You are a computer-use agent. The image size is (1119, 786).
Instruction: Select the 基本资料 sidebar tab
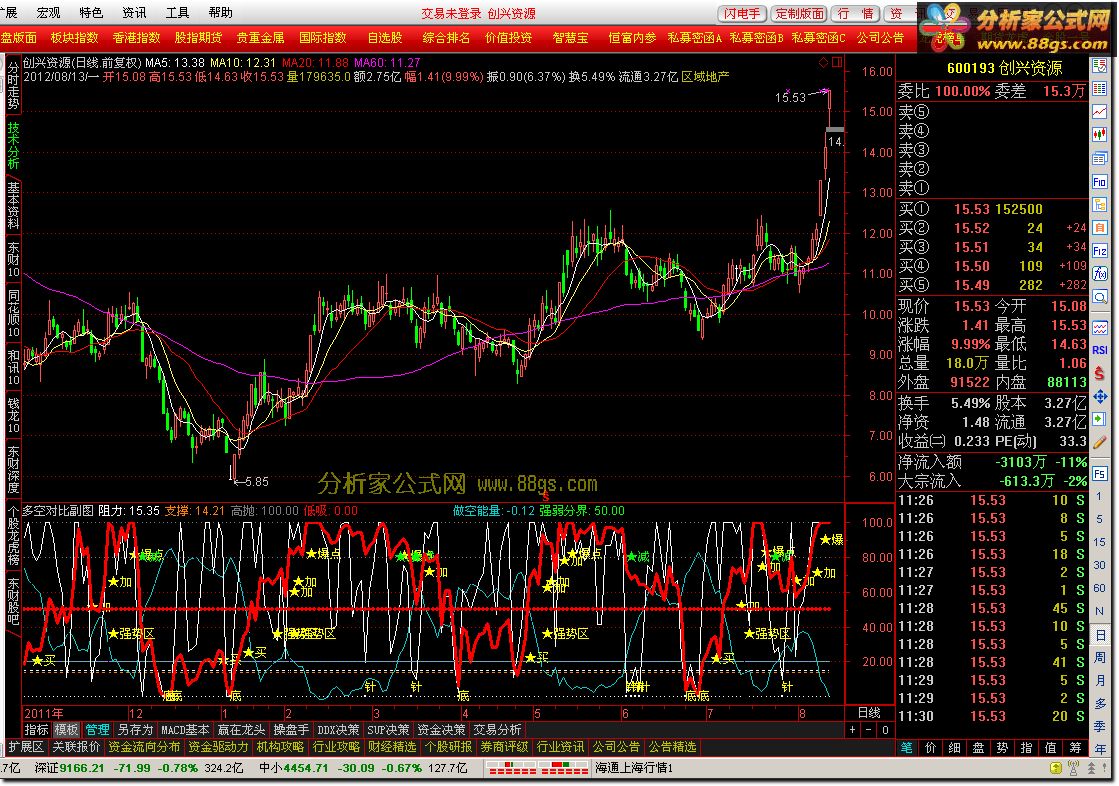[13, 205]
